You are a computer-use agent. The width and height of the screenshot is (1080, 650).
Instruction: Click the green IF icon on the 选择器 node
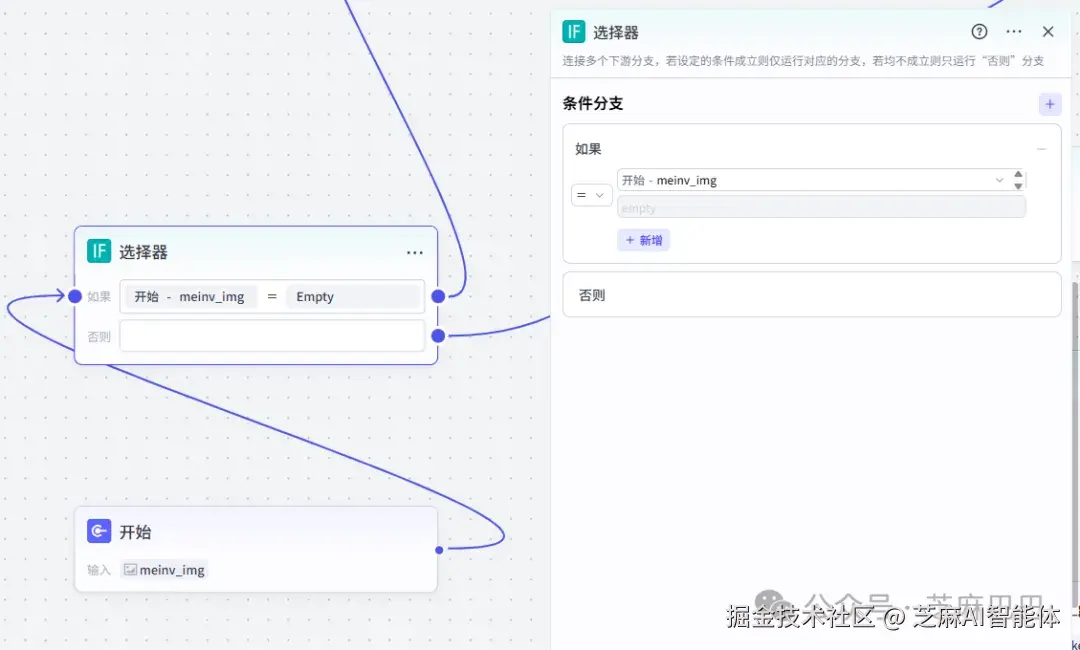(x=98, y=251)
